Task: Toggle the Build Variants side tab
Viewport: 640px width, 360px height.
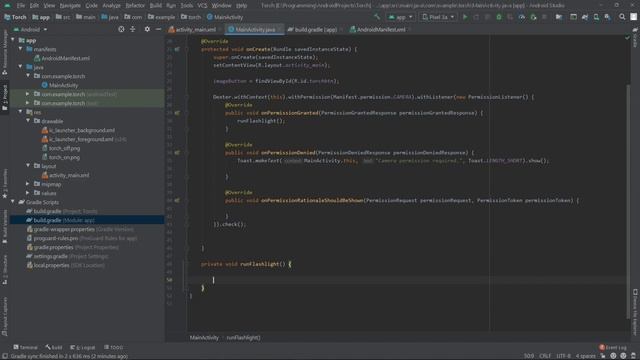Action: 4,227
